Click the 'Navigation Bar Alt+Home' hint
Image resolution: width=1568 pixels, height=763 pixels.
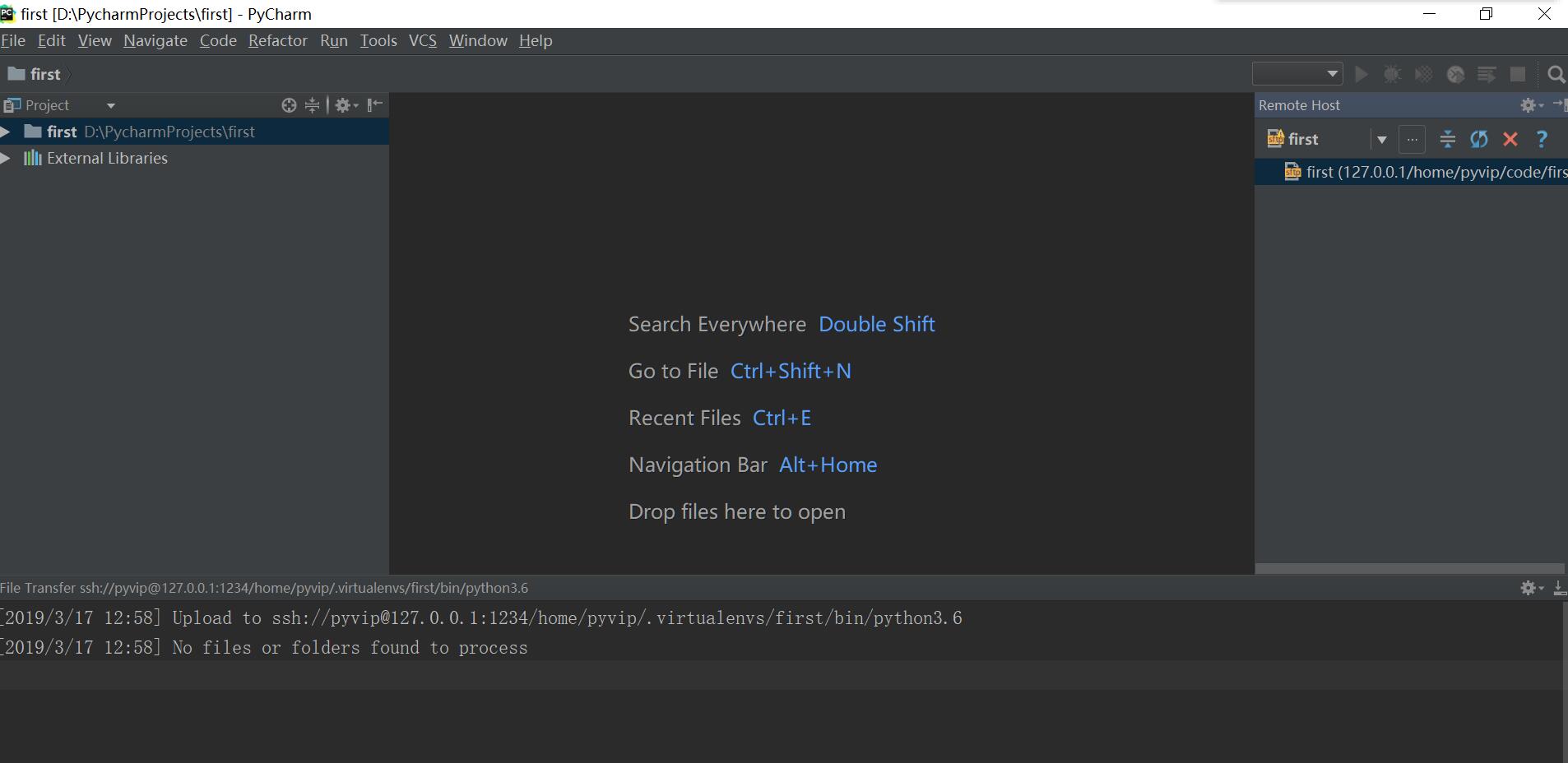(x=753, y=465)
